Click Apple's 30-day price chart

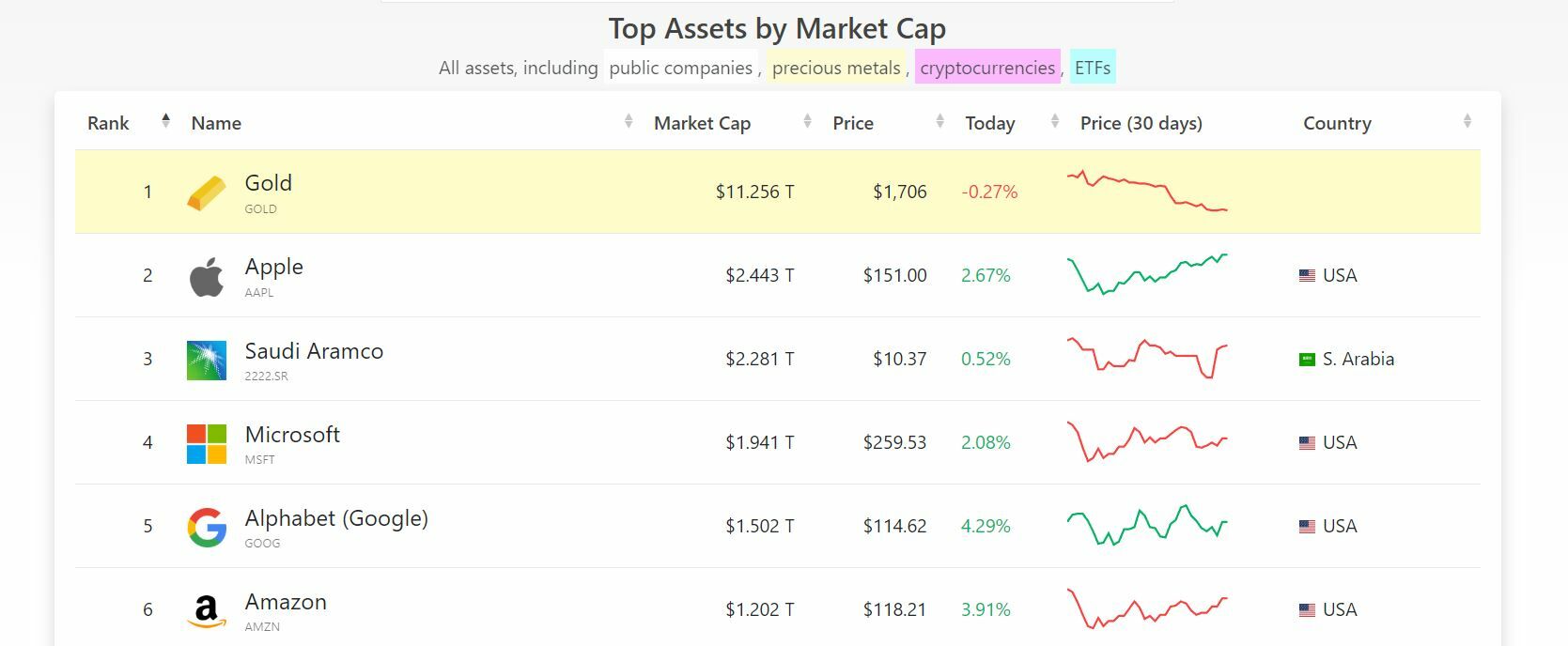pos(1147,274)
